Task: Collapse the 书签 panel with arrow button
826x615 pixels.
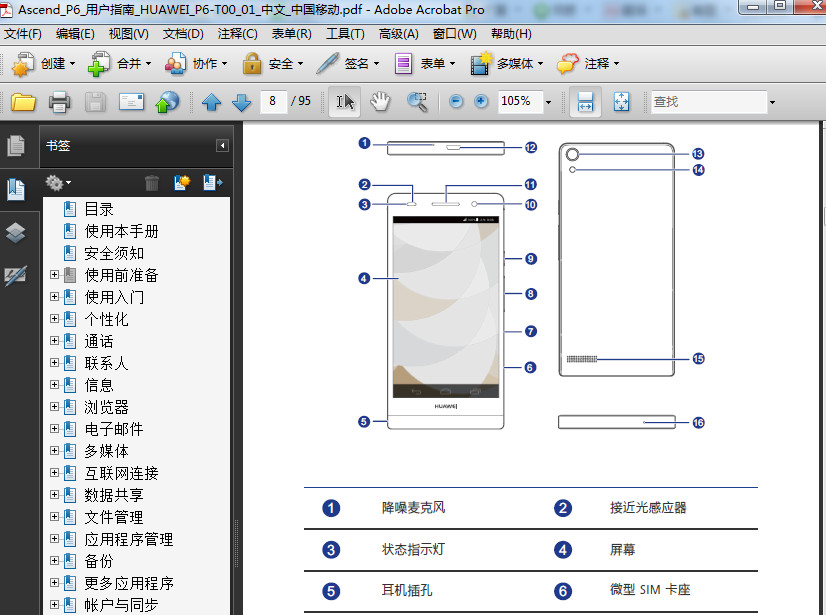Action: (x=222, y=145)
